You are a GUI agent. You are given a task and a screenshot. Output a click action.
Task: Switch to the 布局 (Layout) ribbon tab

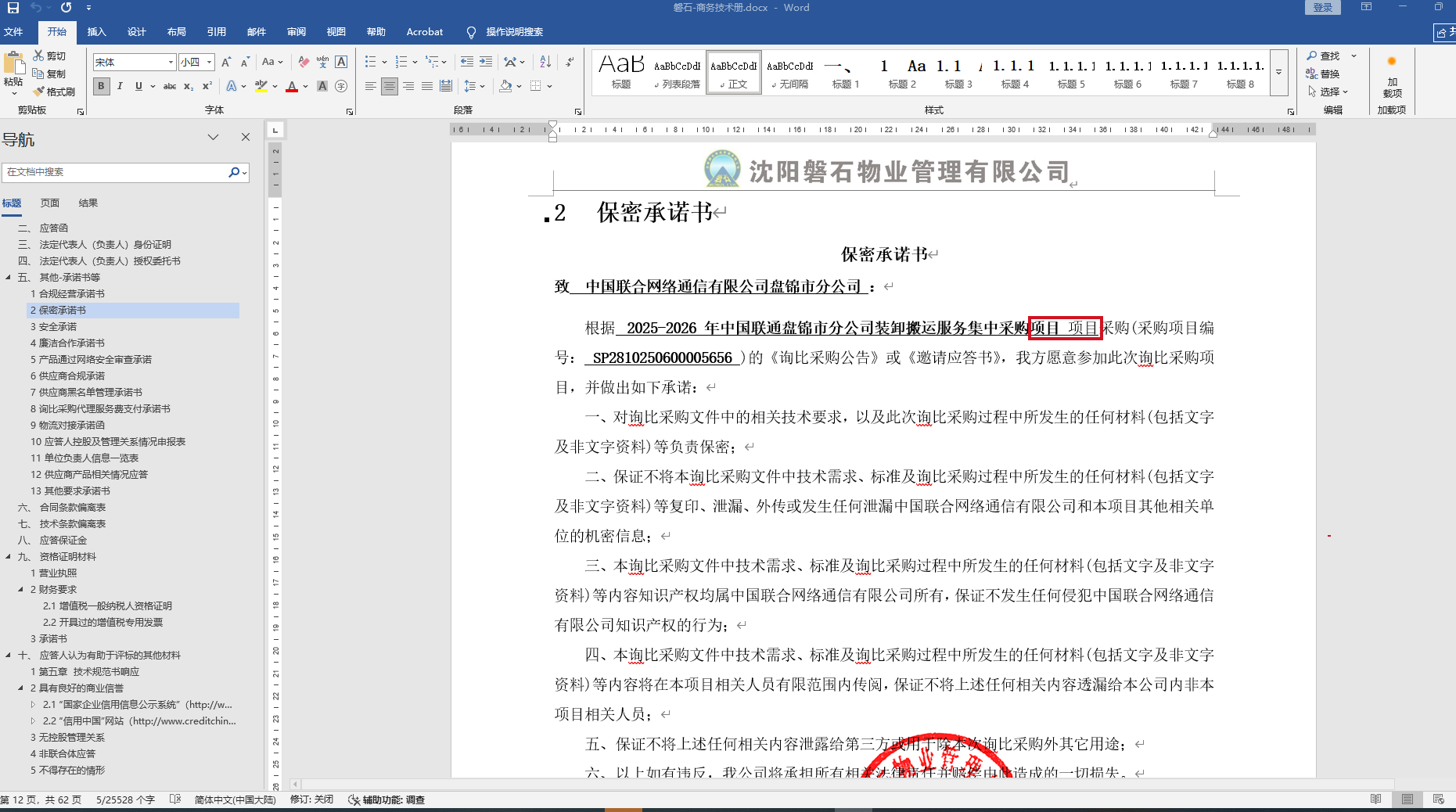pos(176,31)
